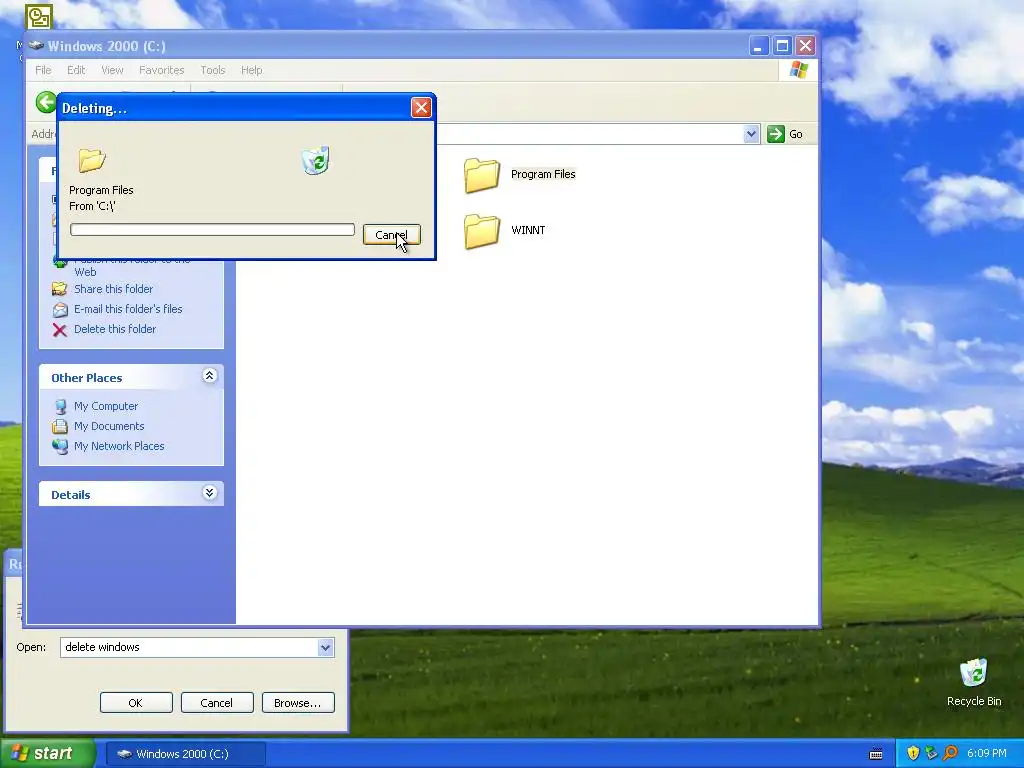Click Share this folder link
The image size is (1024, 768).
(114, 289)
